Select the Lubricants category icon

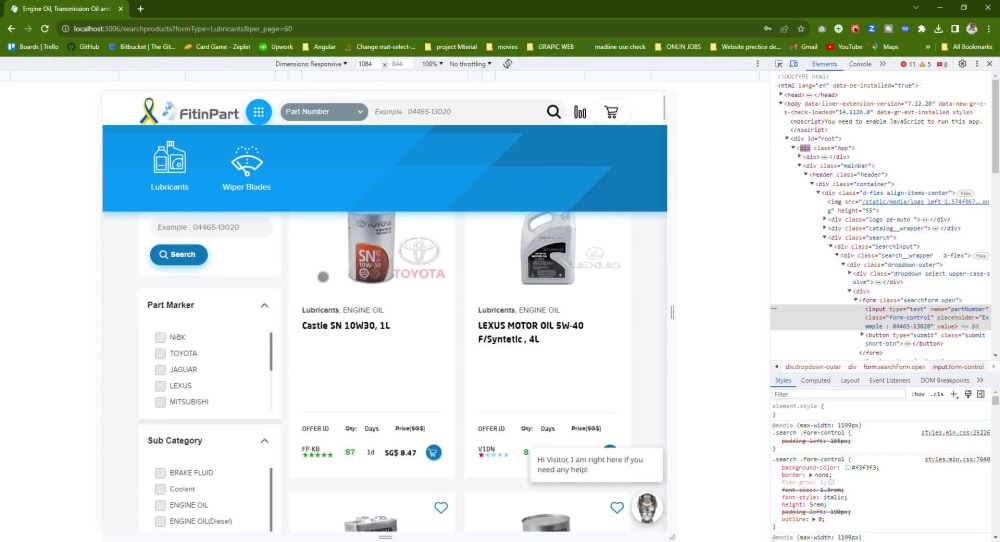coord(170,166)
